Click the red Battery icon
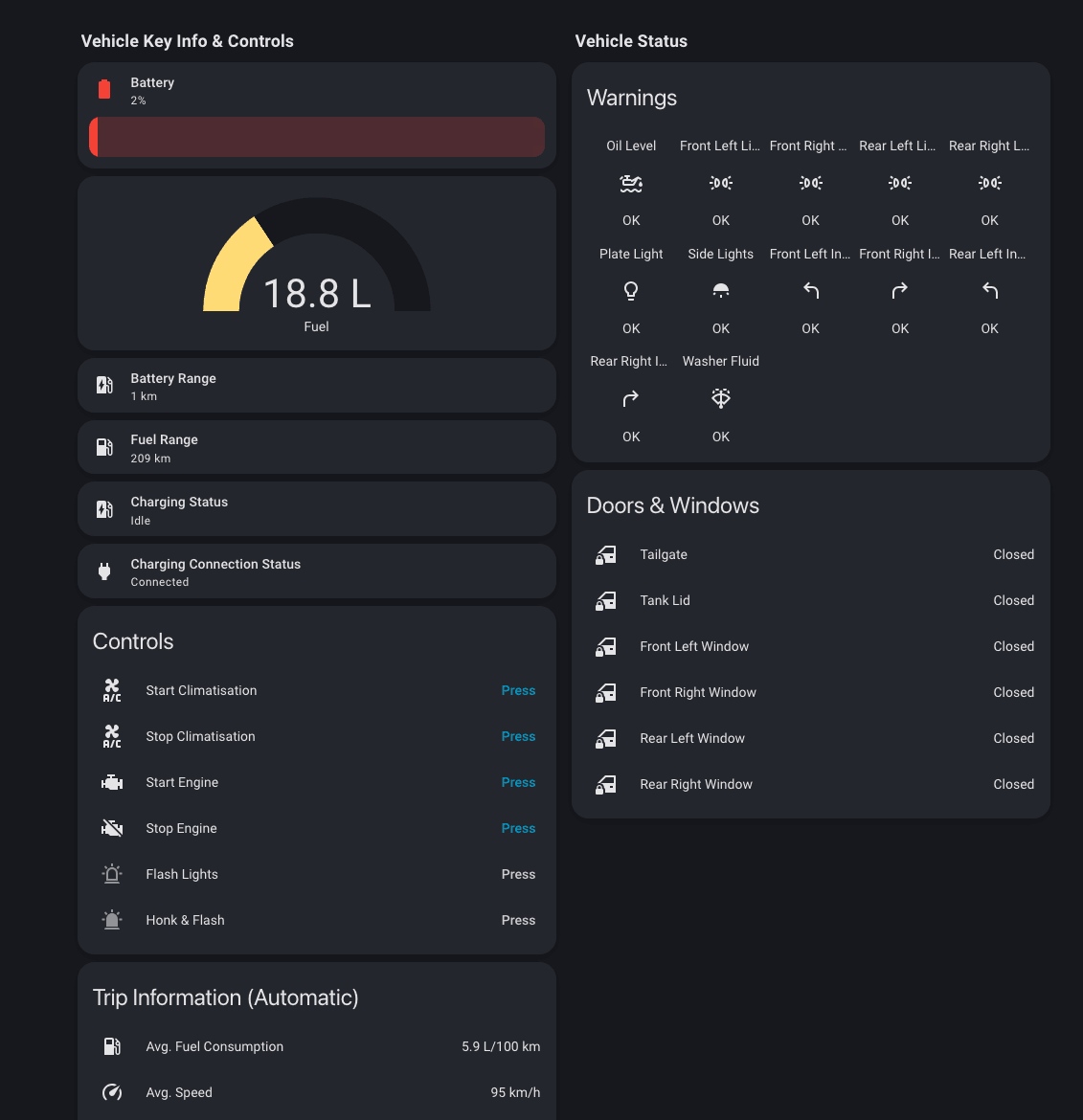1083x1120 pixels. (x=103, y=88)
